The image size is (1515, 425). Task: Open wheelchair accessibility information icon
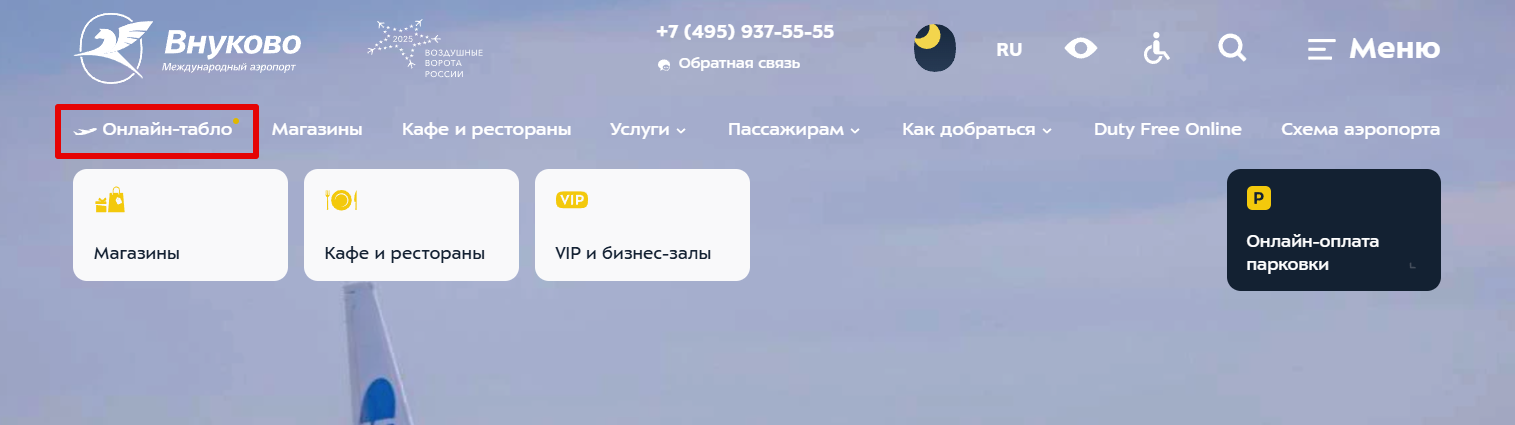pos(1157,48)
